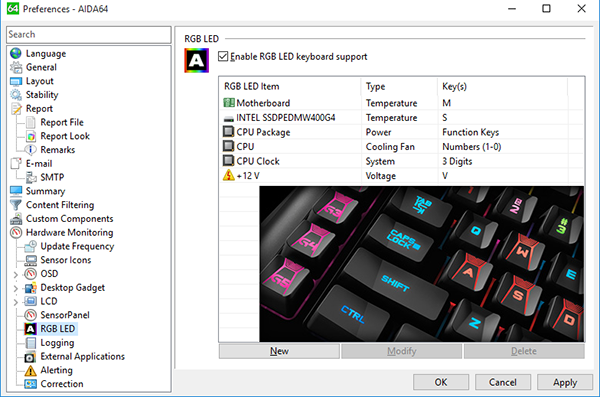Click the Correction icon in tree
Image resolution: width=600 pixels, height=397 pixels.
click(31, 384)
